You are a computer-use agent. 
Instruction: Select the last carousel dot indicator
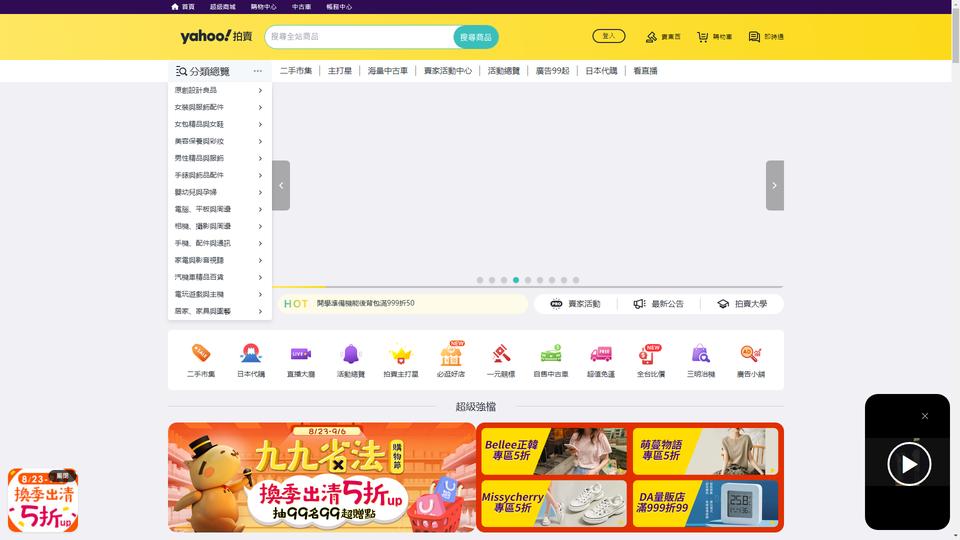(576, 280)
